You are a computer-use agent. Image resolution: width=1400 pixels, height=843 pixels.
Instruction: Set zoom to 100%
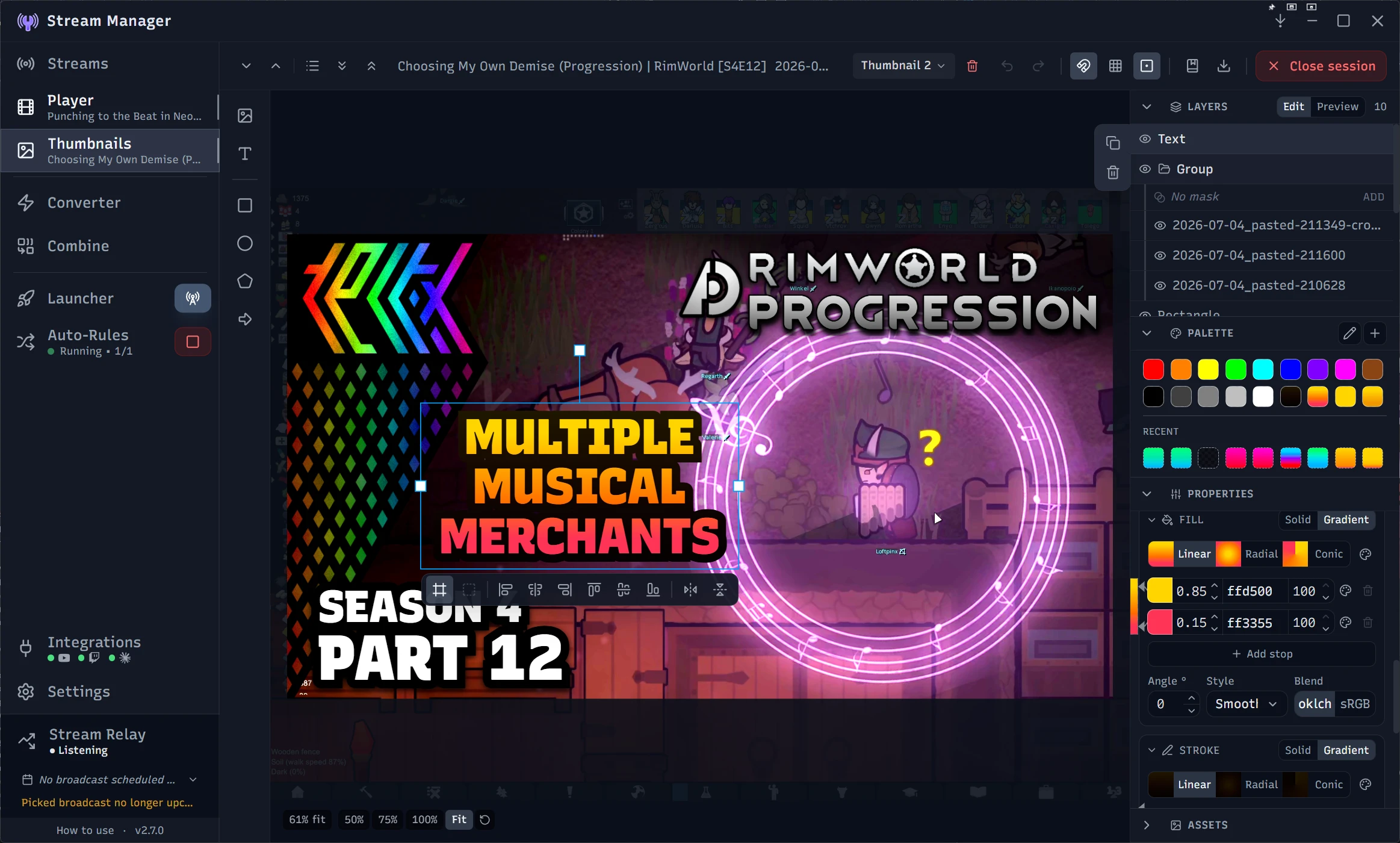click(x=424, y=820)
